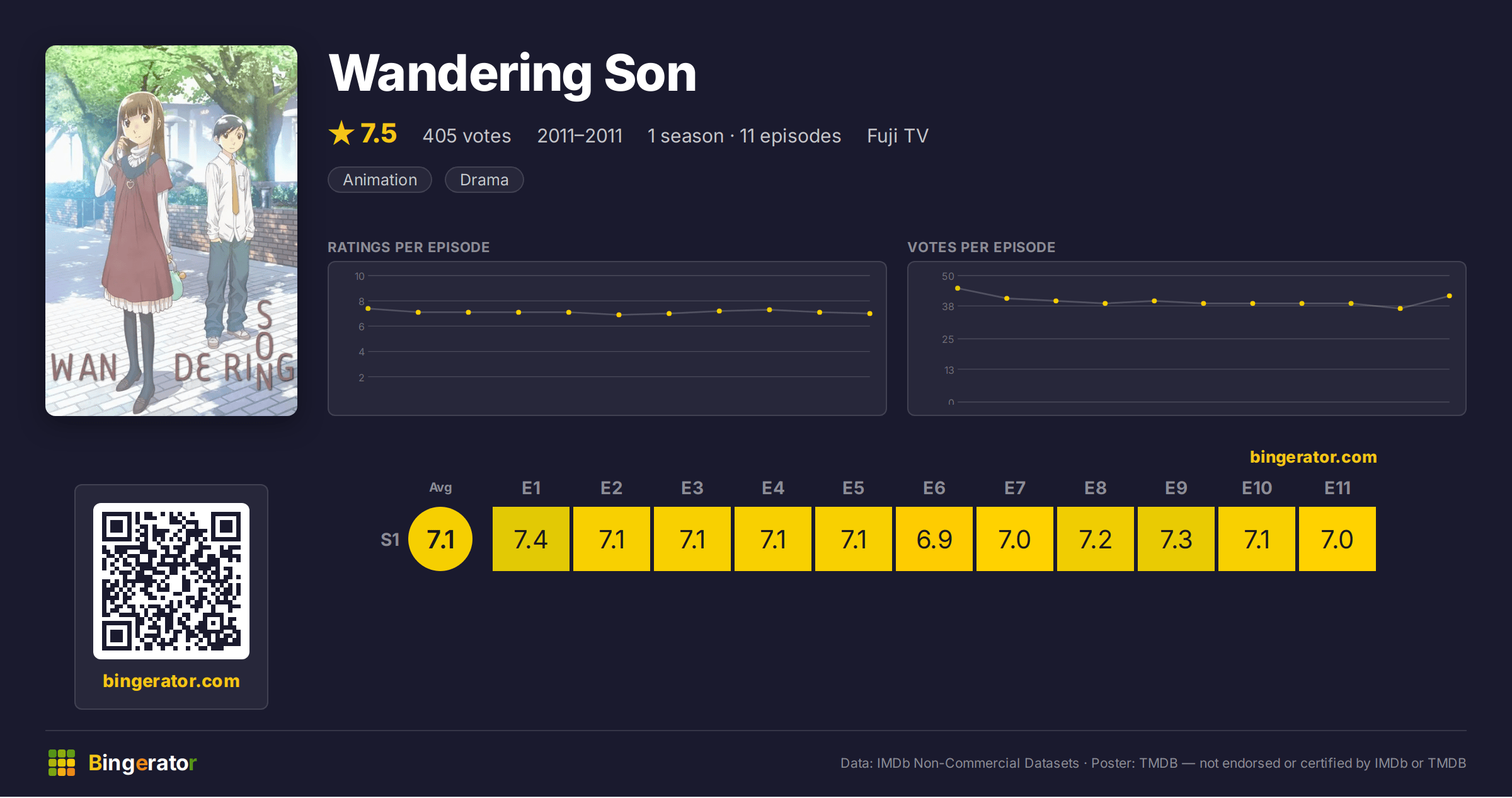Click the E7 column header
Viewport: 1512px width, 798px height.
[1015, 488]
